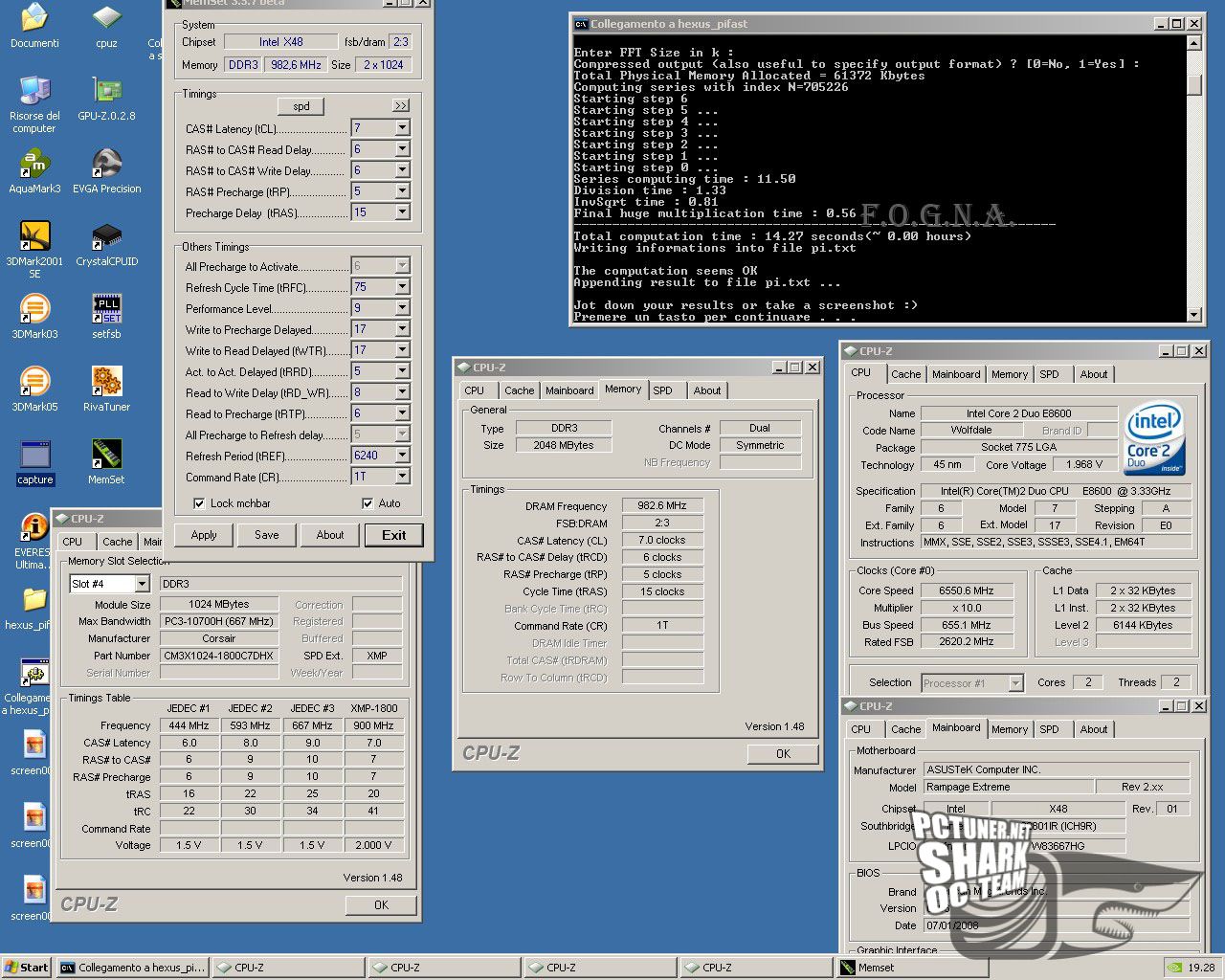The height and width of the screenshot is (980, 1225).
Task: Toggle the Auto checkbox in MemSet
Action: (367, 503)
